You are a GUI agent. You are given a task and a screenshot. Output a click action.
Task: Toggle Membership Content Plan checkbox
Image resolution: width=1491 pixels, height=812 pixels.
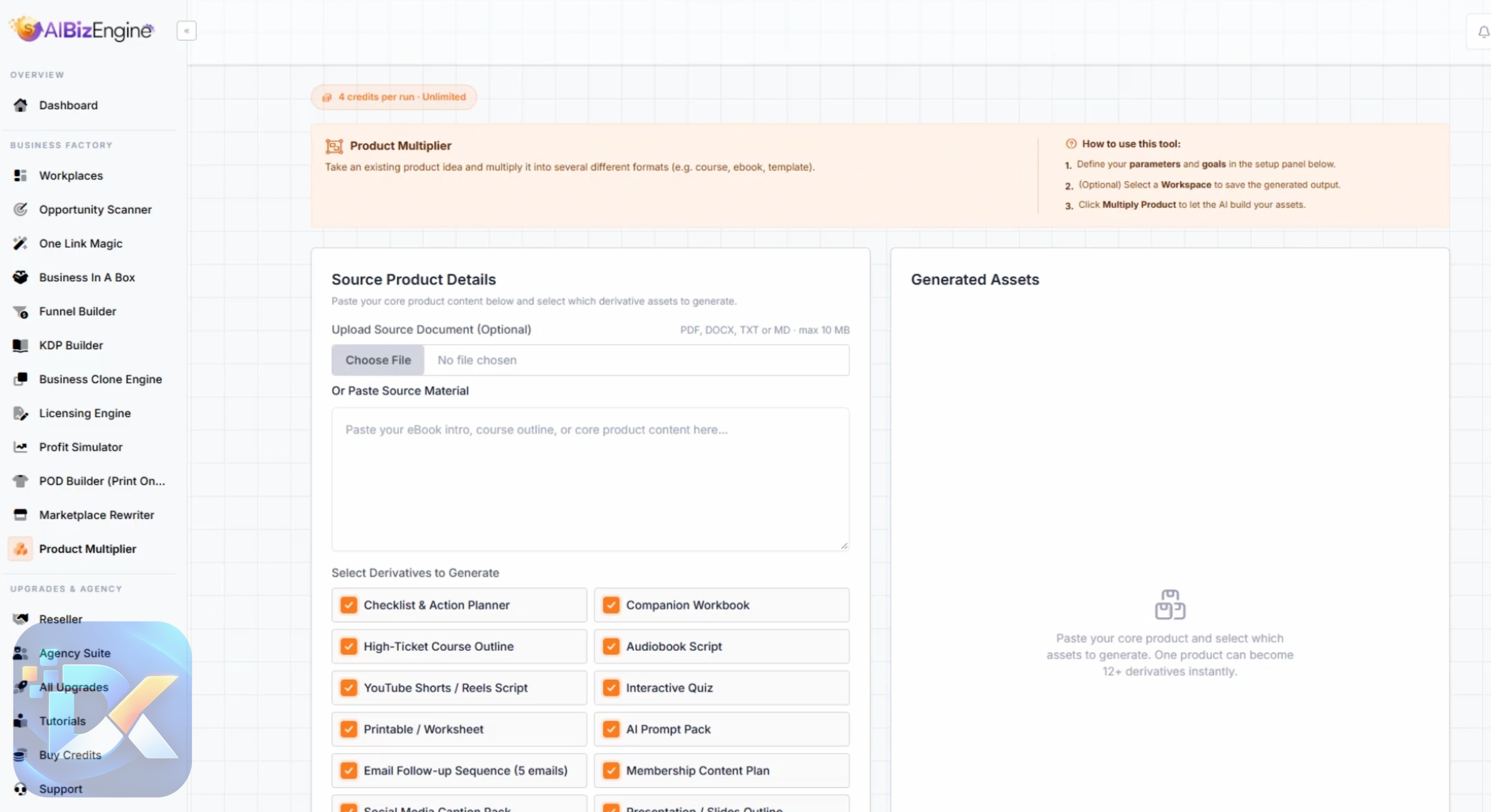pyautogui.click(x=611, y=771)
